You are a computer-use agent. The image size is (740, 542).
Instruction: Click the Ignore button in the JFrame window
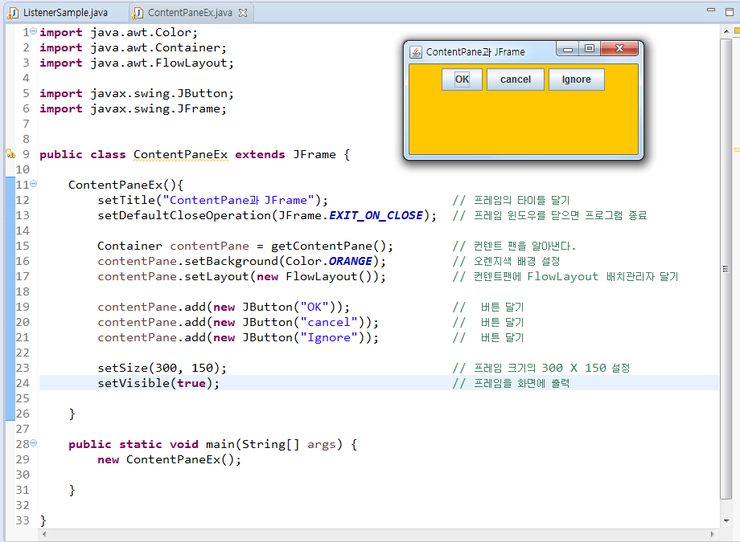pos(576,79)
